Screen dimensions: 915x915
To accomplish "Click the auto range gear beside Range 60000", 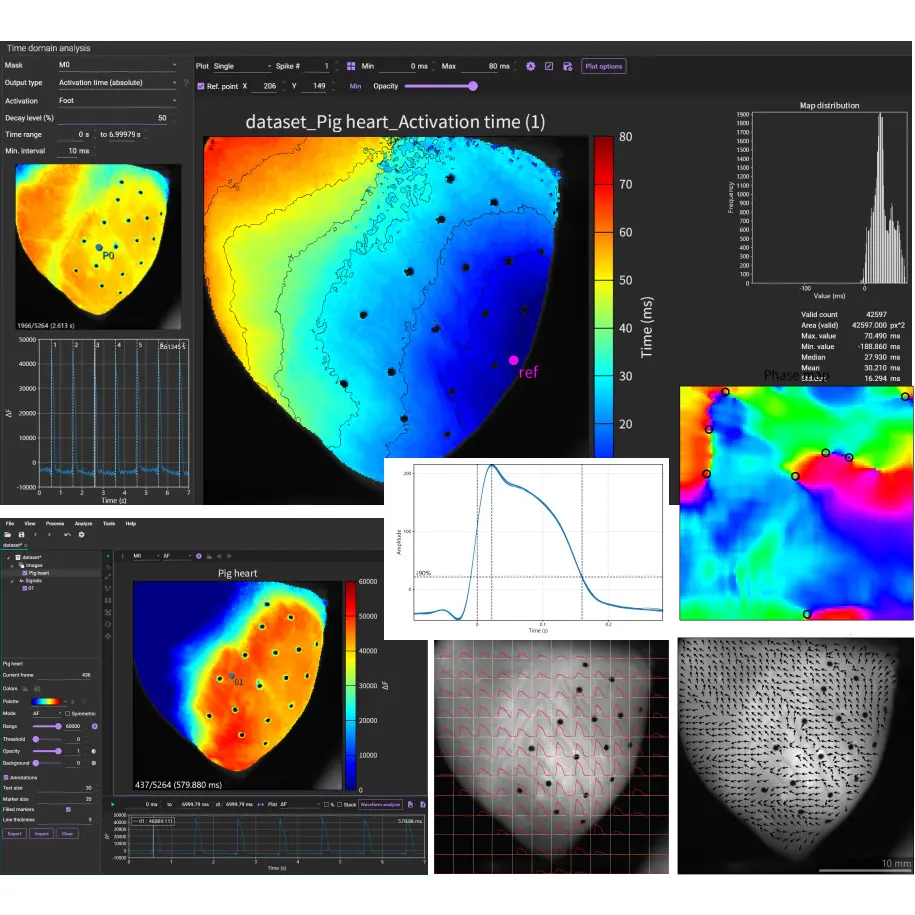I will (x=95, y=727).
